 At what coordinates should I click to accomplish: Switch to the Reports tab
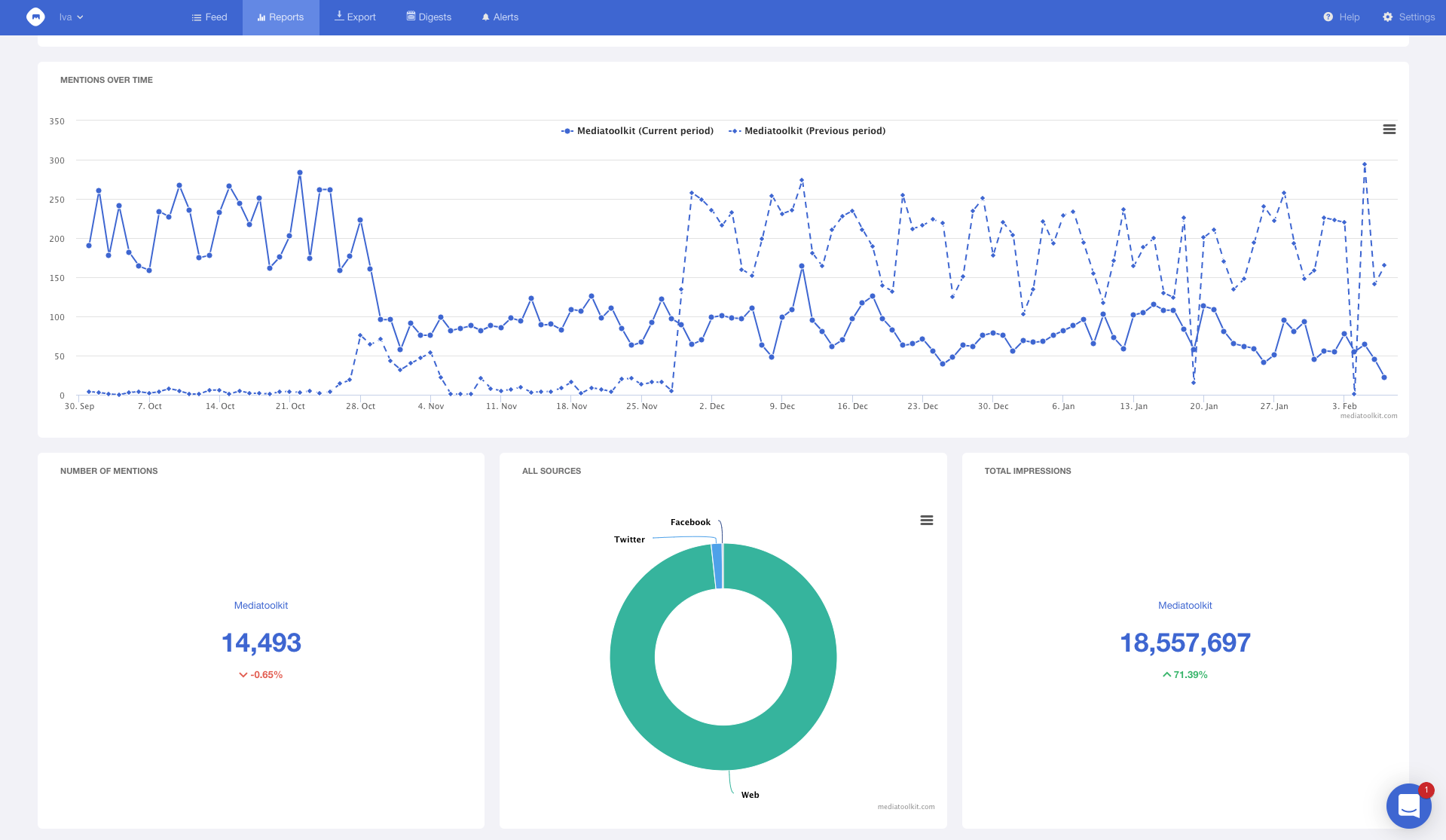280,17
